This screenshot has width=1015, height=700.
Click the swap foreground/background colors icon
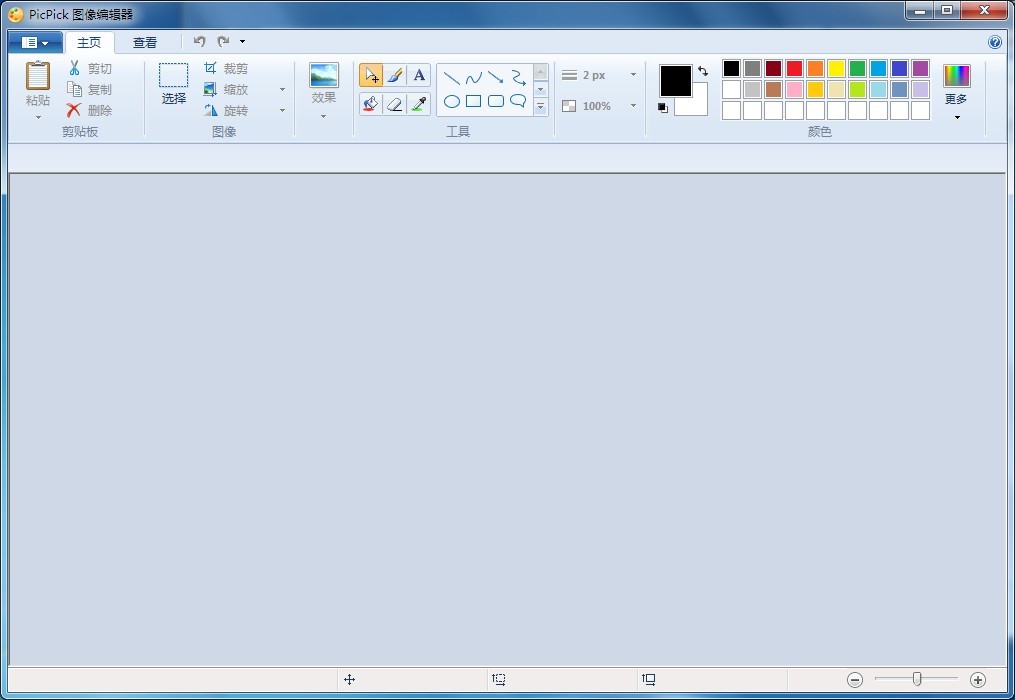703,71
